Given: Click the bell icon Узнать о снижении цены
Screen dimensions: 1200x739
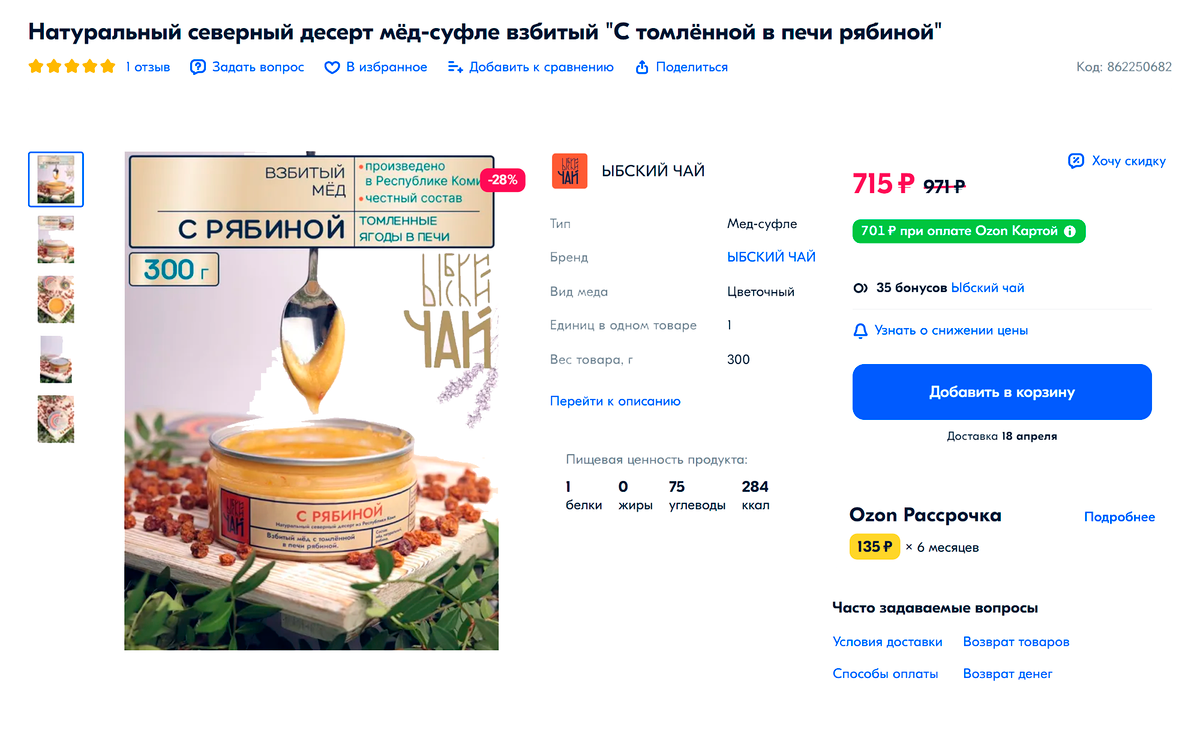Looking at the screenshot, I should point(860,330).
